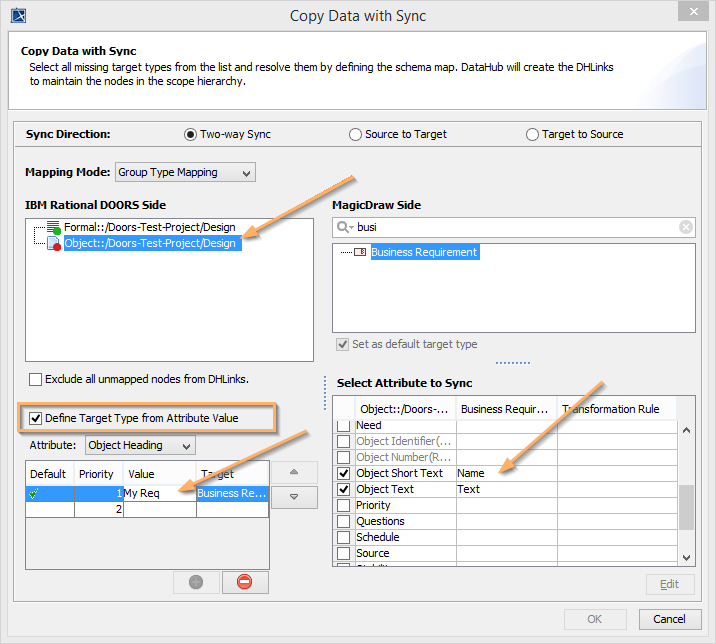Click the 'Text' mapping cell for Object Text
716x644 pixels.
point(506,489)
